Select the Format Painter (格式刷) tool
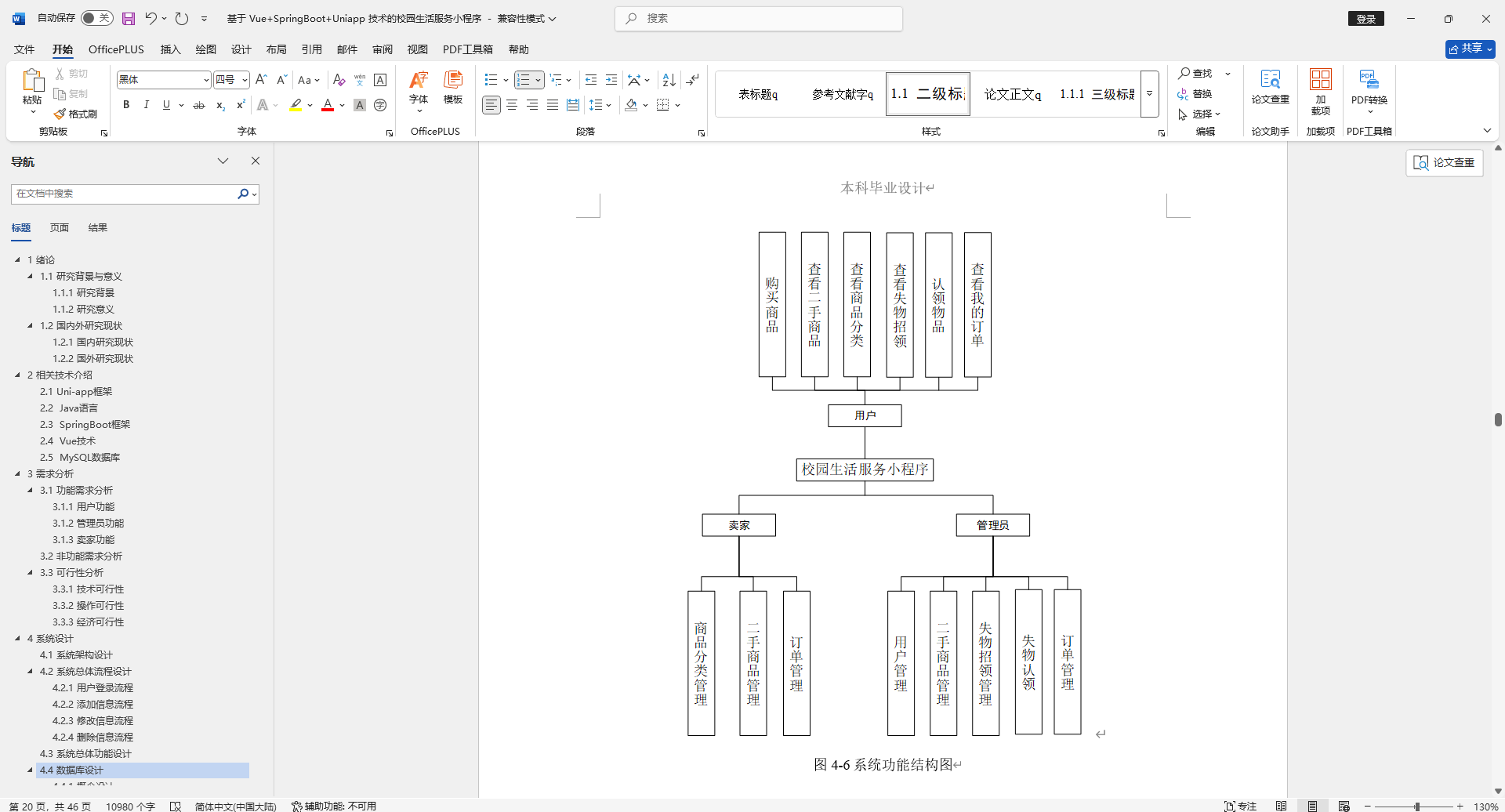 point(76,114)
